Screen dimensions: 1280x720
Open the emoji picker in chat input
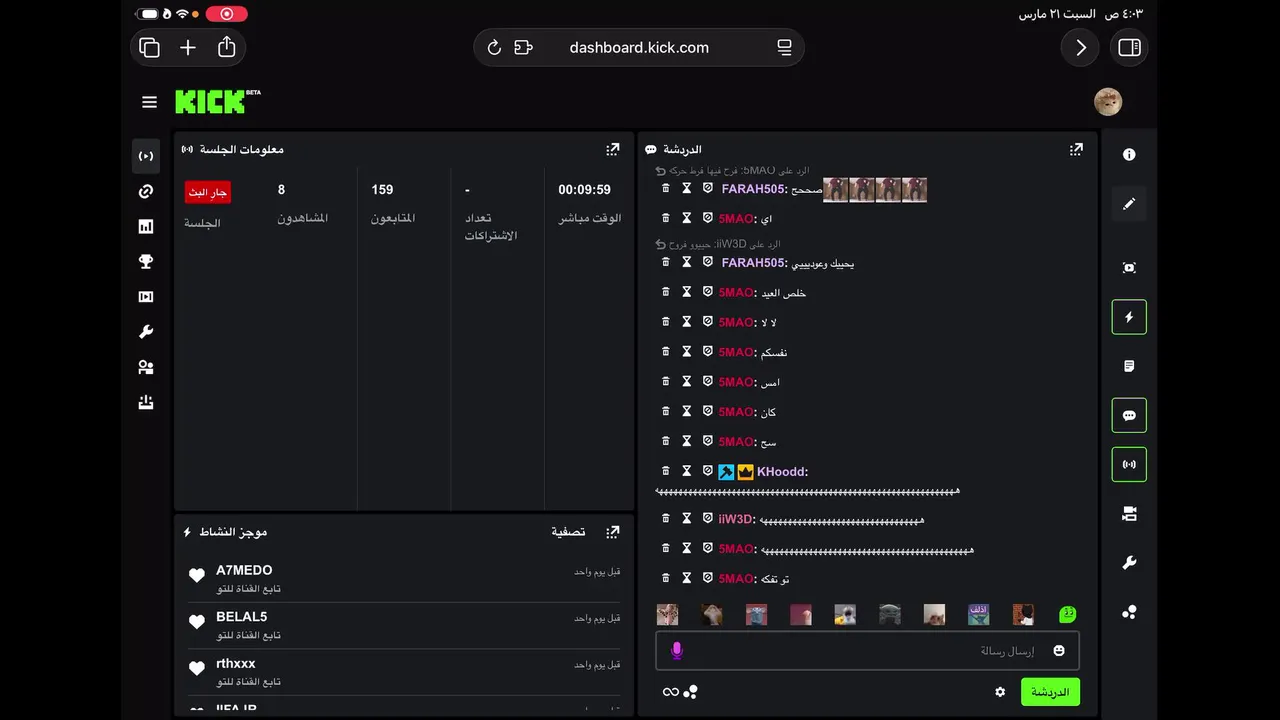click(1059, 651)
